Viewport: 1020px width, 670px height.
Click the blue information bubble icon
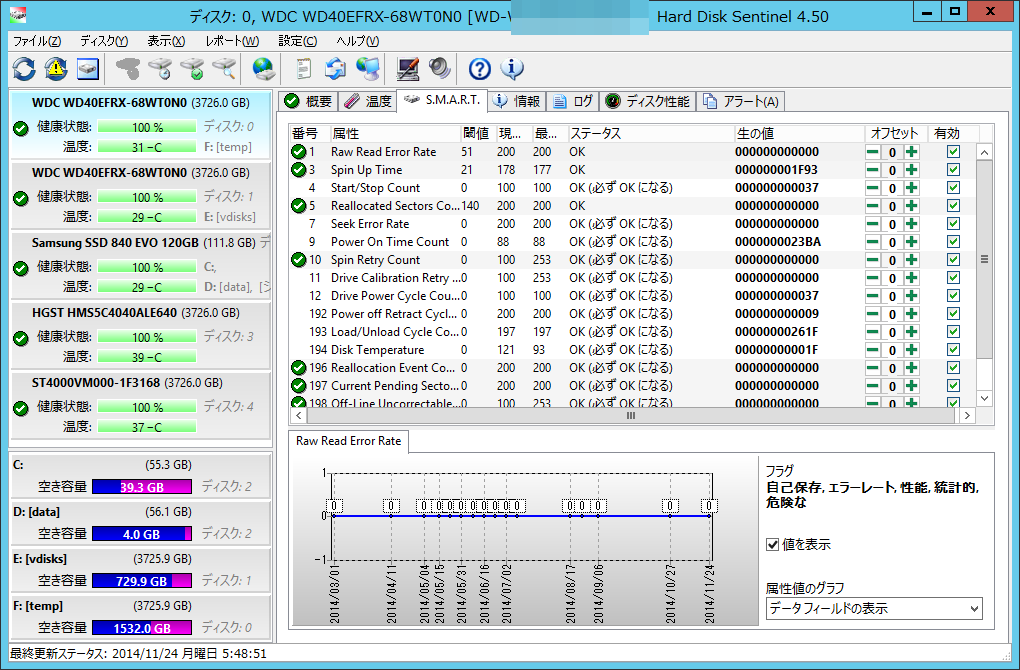click(x=512, y=68)
